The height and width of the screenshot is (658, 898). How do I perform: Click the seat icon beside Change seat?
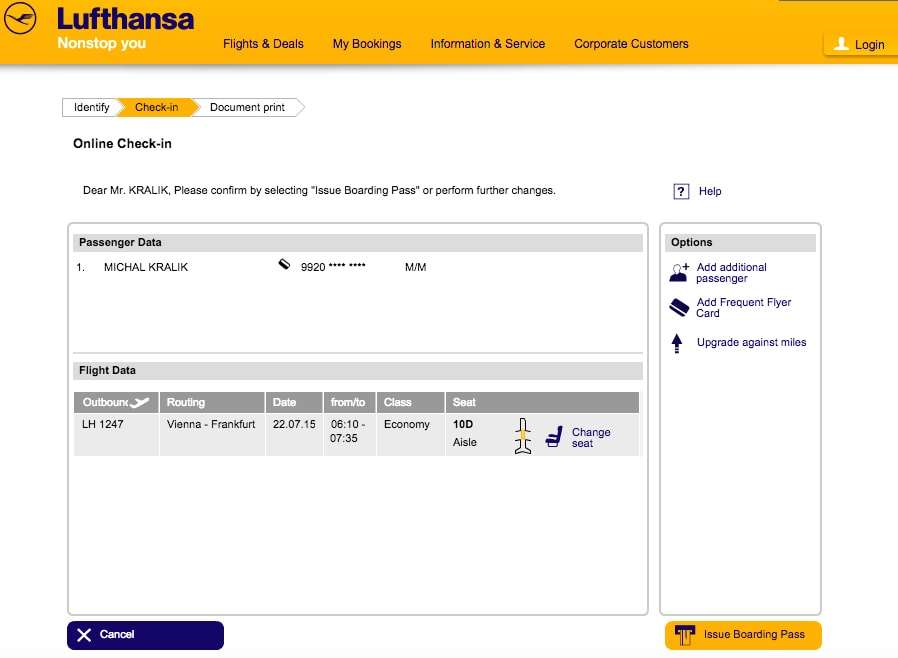point(554,437)
